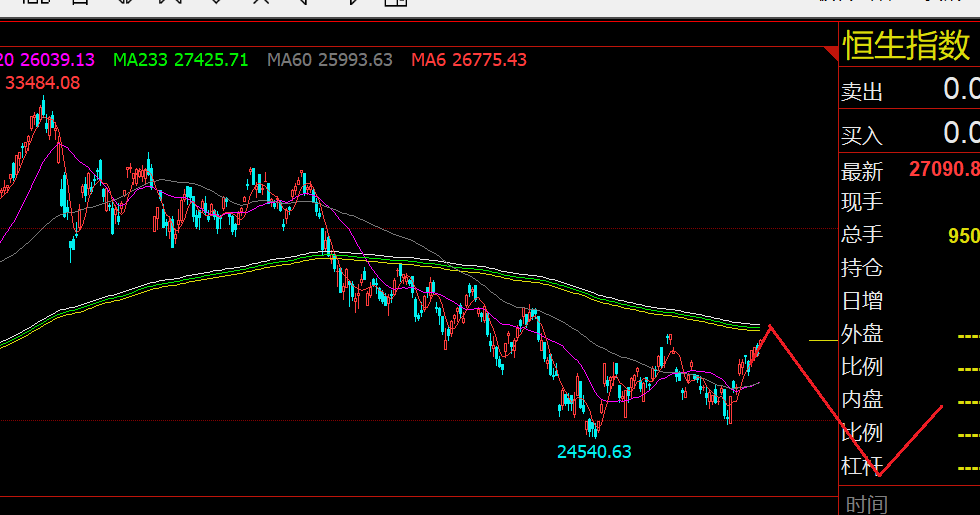Select the 买入 row in quote panel
The height and width of the screenshot is (515, 980).
click(x=909, y=133)
